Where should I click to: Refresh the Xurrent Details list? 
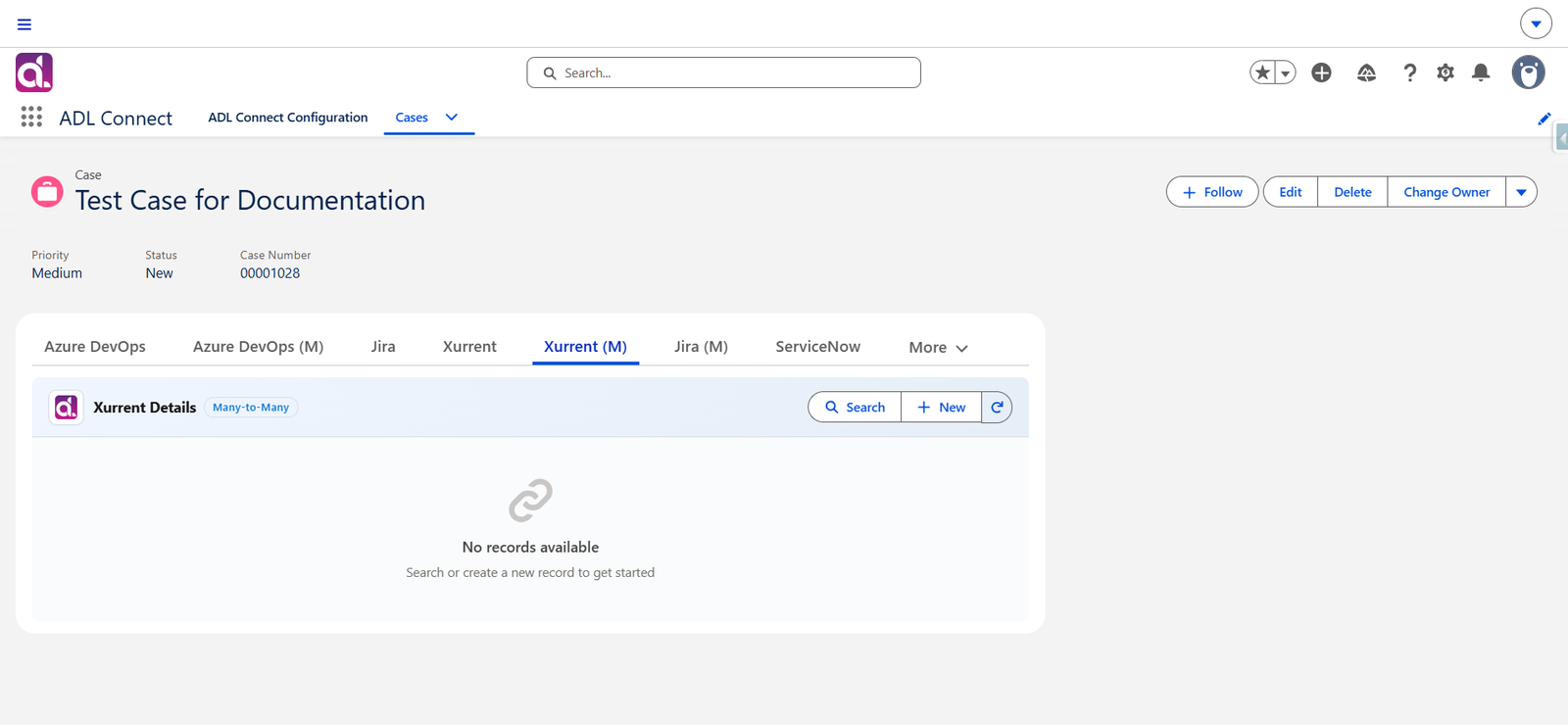point(997,408)
